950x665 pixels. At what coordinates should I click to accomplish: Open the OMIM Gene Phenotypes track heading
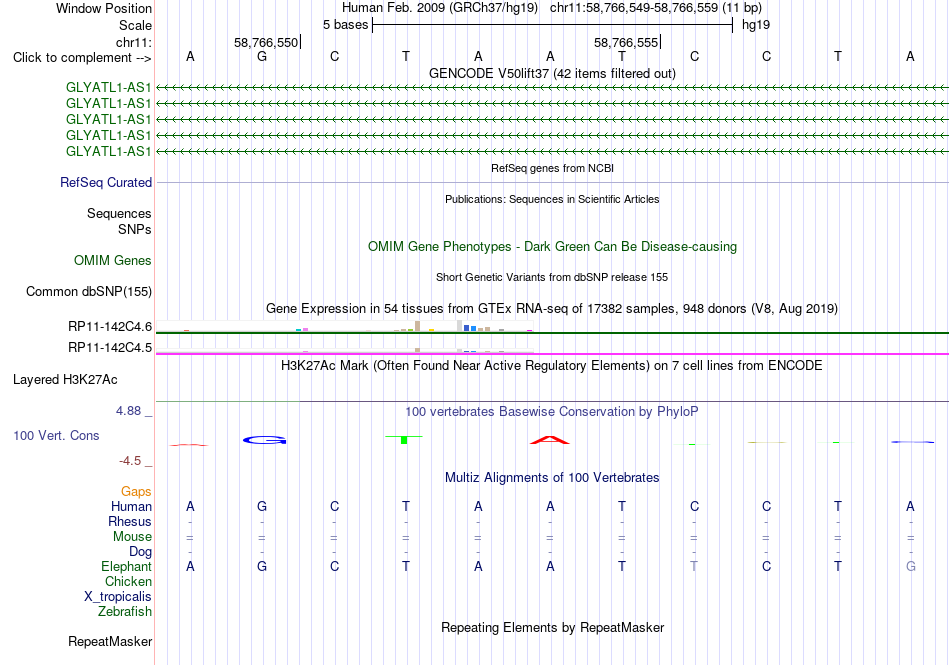click(x=552, y=246)
